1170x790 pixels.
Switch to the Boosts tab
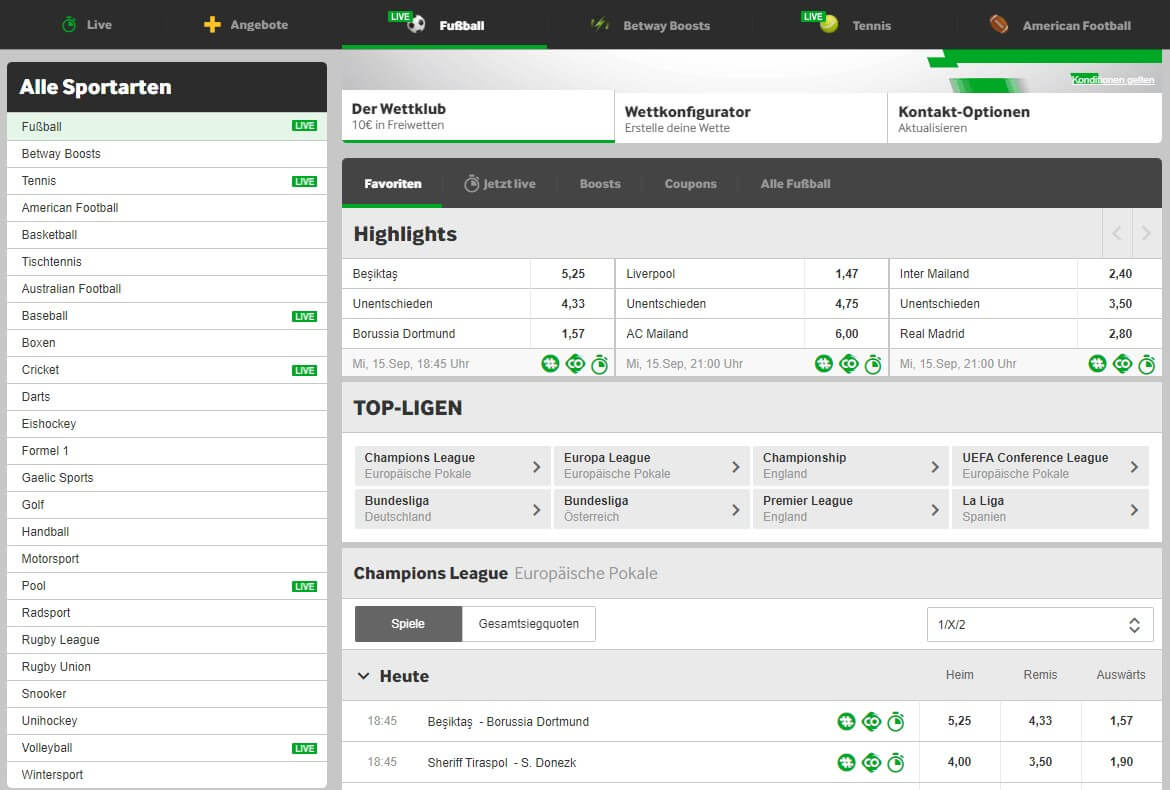[600, 184]
